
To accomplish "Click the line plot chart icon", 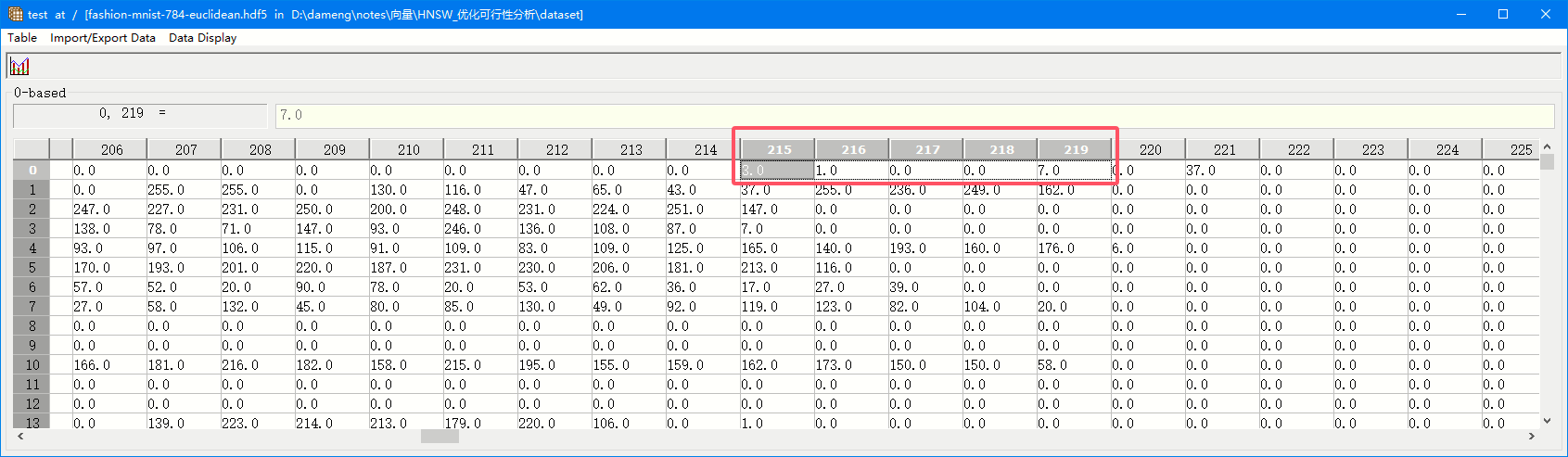I will click(19, 66).
